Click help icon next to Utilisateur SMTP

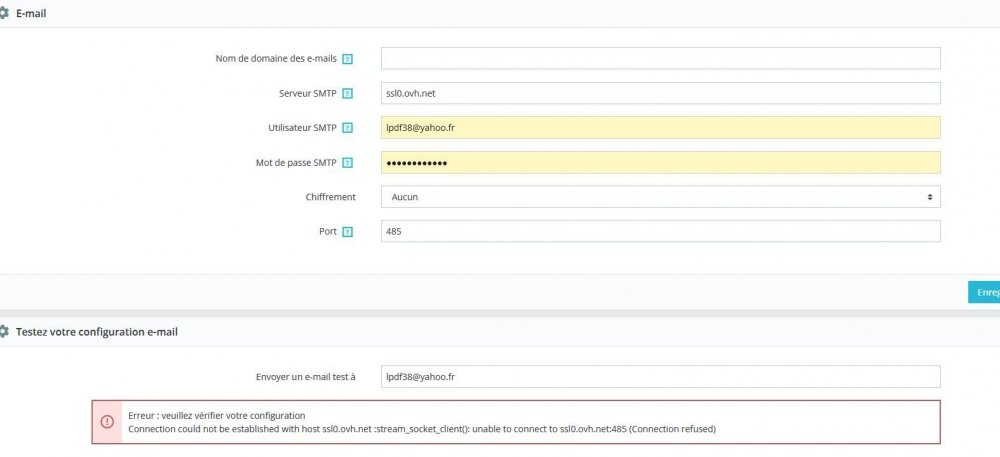(348, 127)
